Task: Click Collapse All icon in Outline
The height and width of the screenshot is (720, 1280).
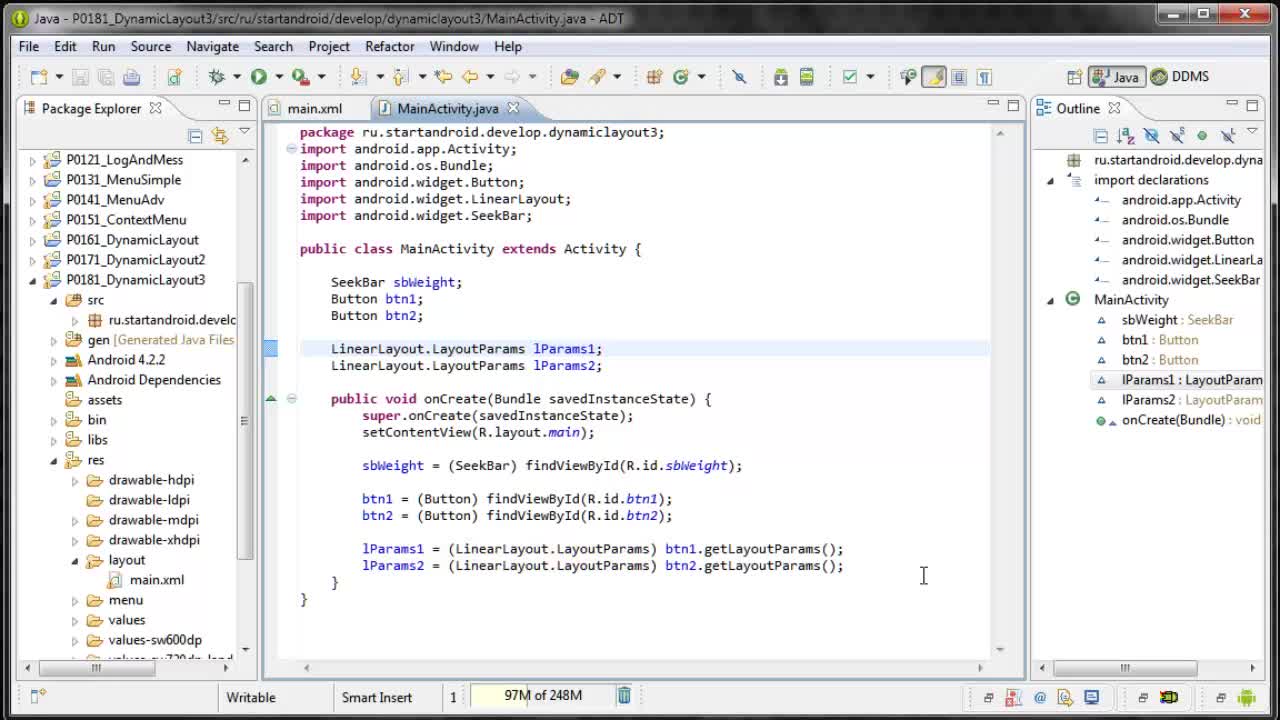Action: click(1100, 135)
